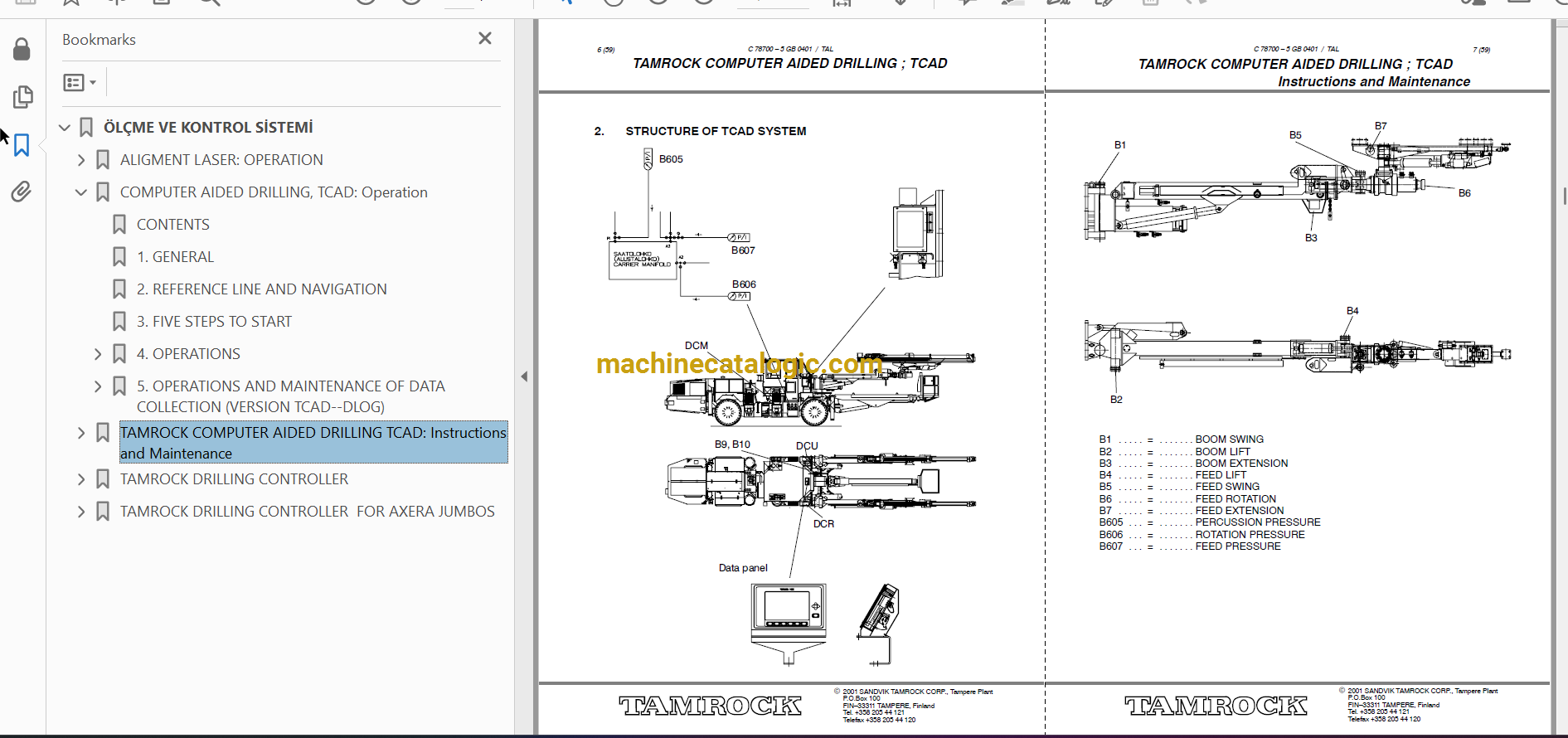1568x738 pixels.
Task: Click the 'Data panel' label in the diagram
Action: coord(743,568)
